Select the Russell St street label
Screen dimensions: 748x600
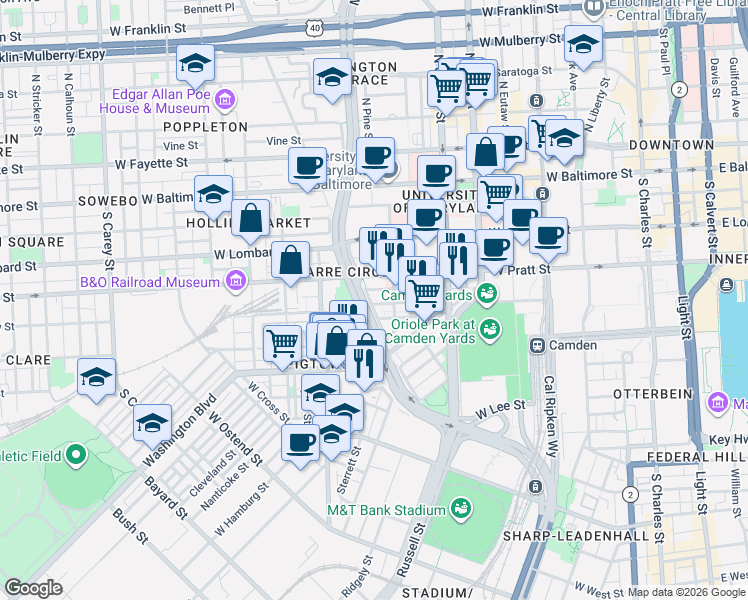[x=411, y=550]
